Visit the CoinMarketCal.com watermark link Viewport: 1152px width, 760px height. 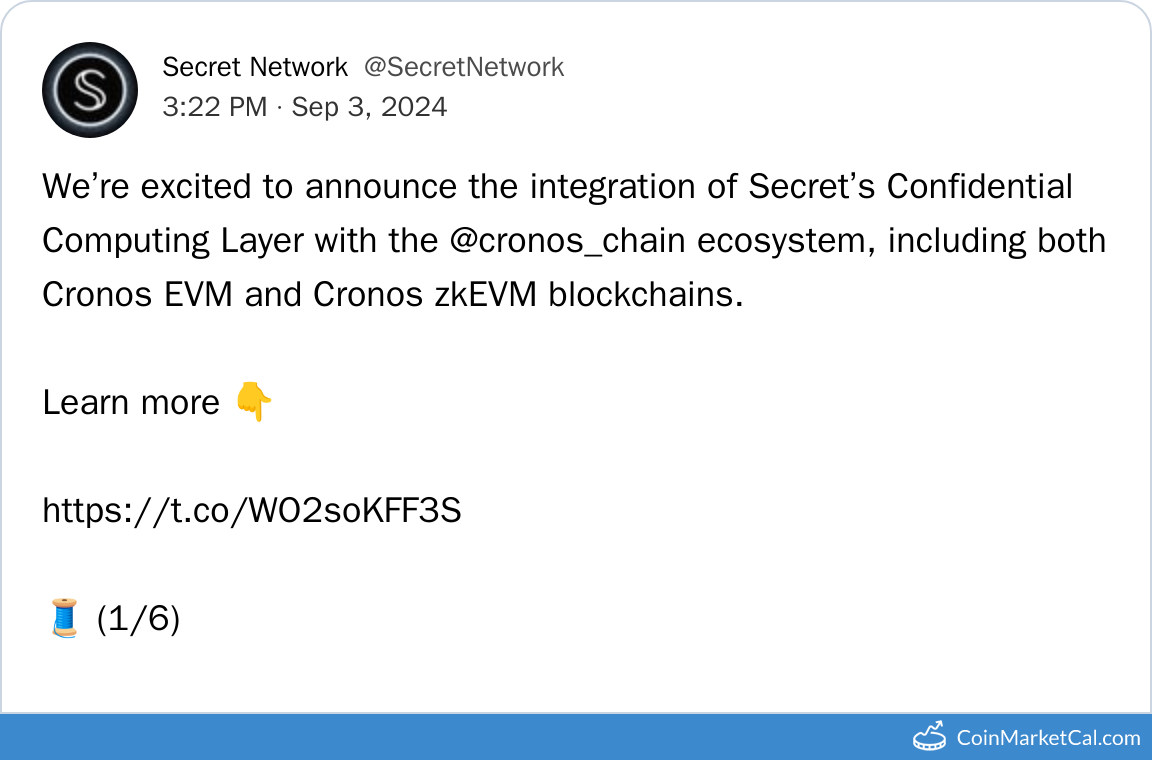(x=1048, y=738)
